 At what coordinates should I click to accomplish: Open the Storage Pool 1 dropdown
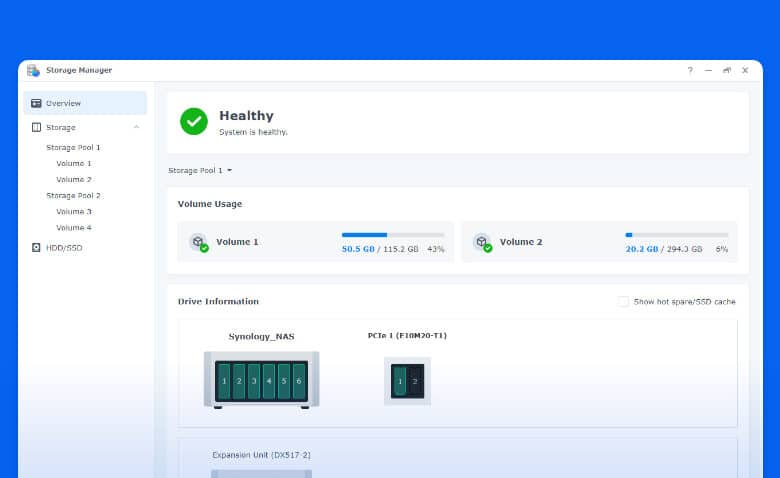point(200,170)
